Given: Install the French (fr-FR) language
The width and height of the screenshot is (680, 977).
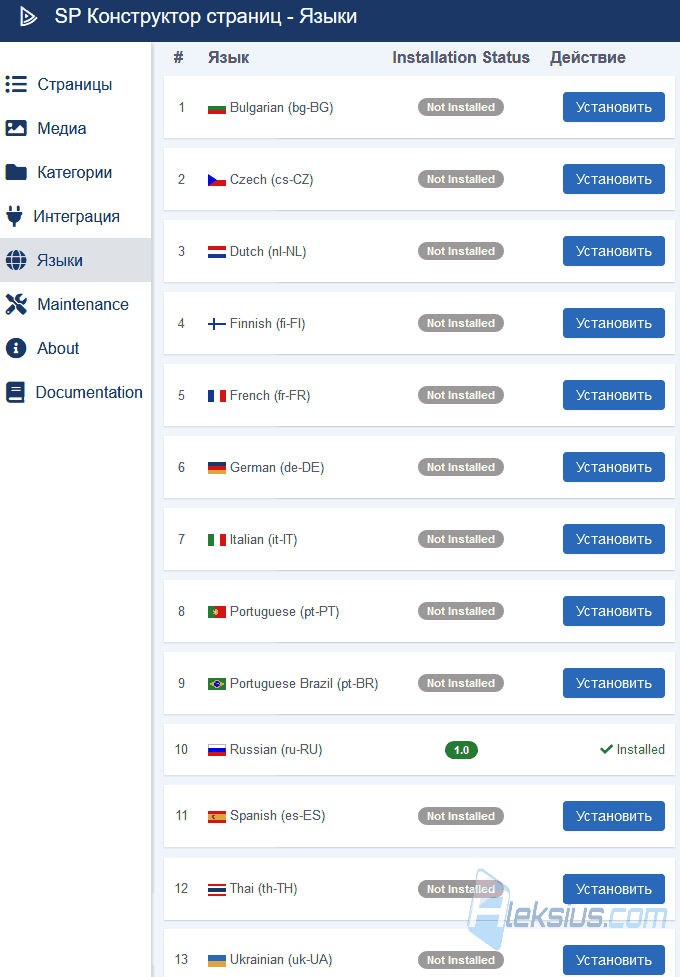Looking at the screenshot, I should point(613,395).
